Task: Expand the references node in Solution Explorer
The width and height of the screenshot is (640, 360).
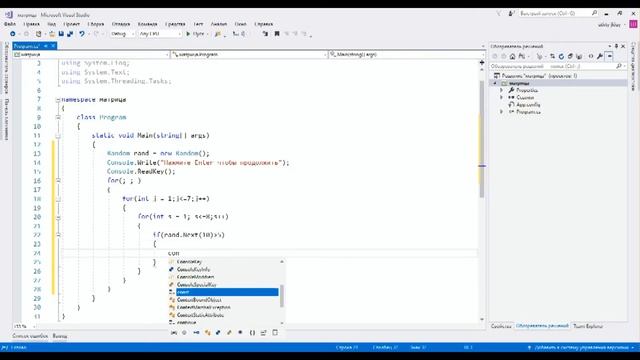Action: point(502,98)
